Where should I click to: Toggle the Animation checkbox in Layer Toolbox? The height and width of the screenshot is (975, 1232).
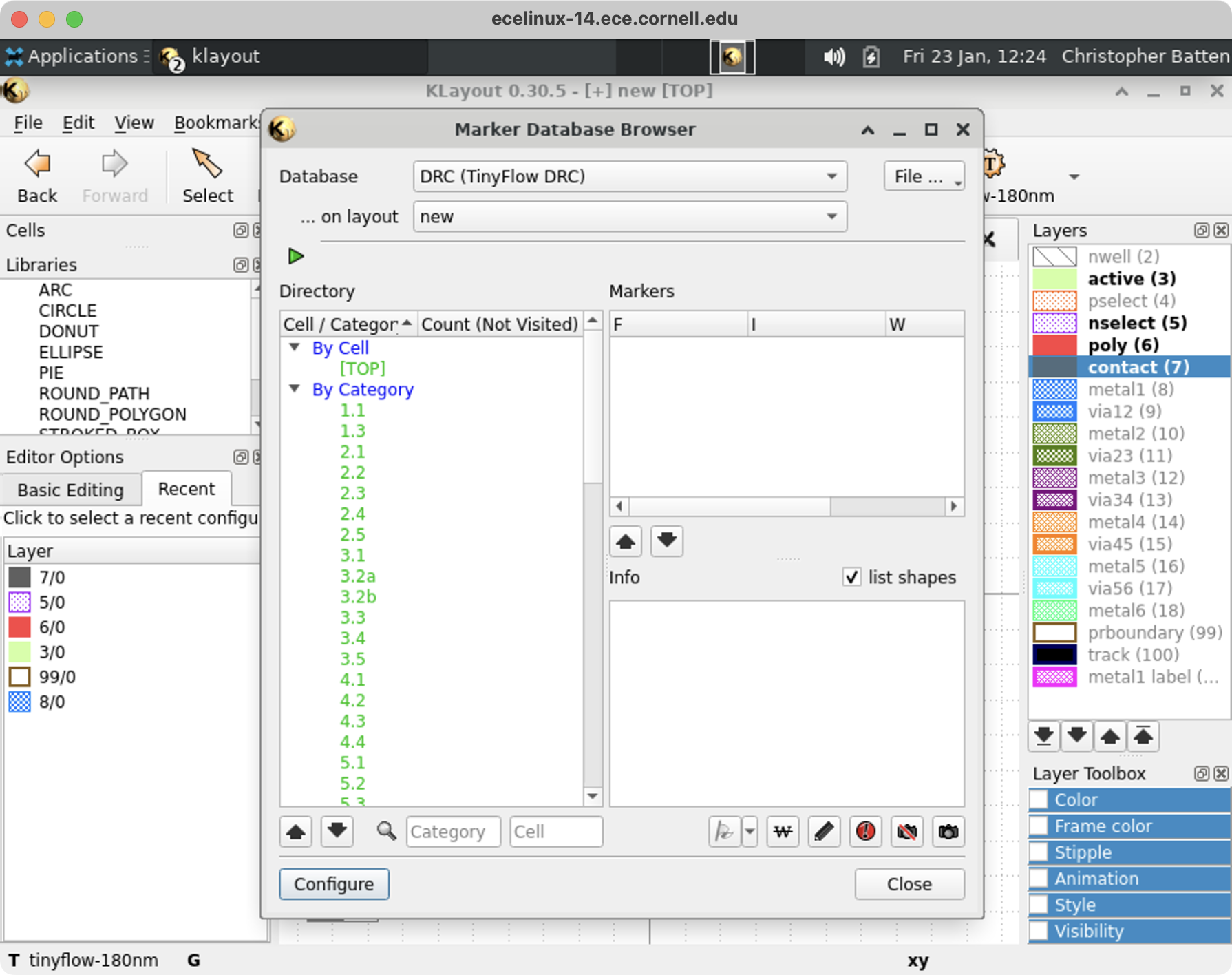[x=1039, y=879]
